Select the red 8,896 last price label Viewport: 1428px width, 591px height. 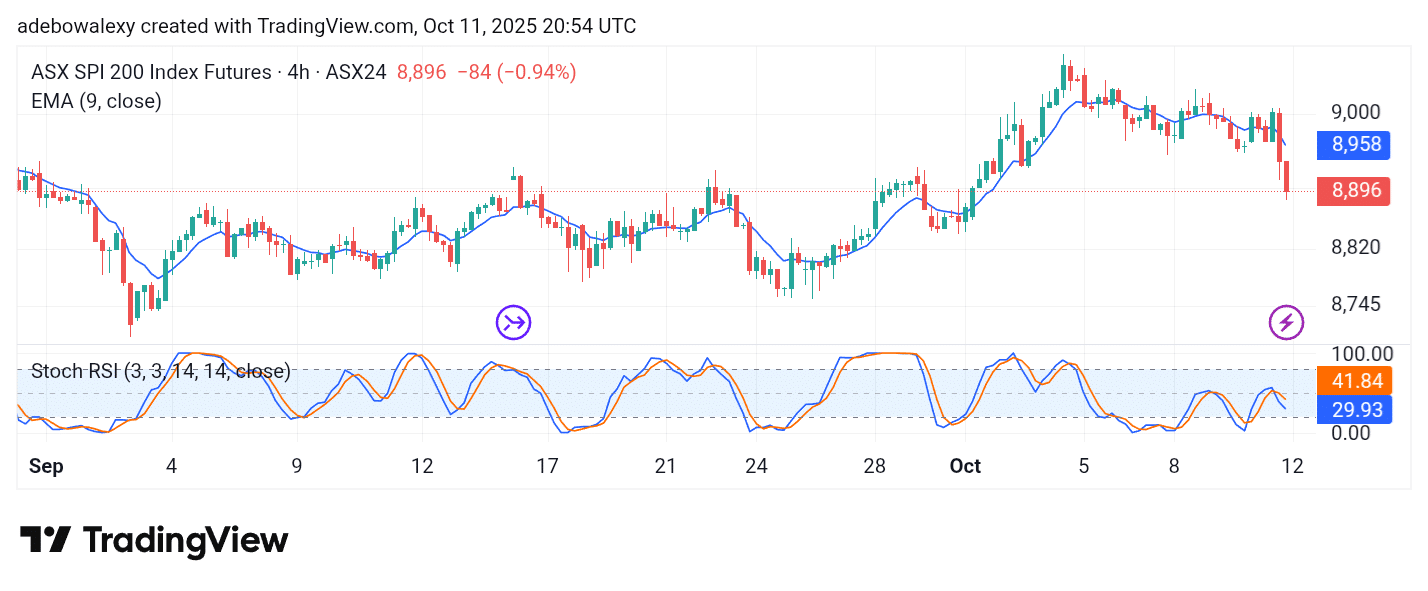pos(1352,191)
